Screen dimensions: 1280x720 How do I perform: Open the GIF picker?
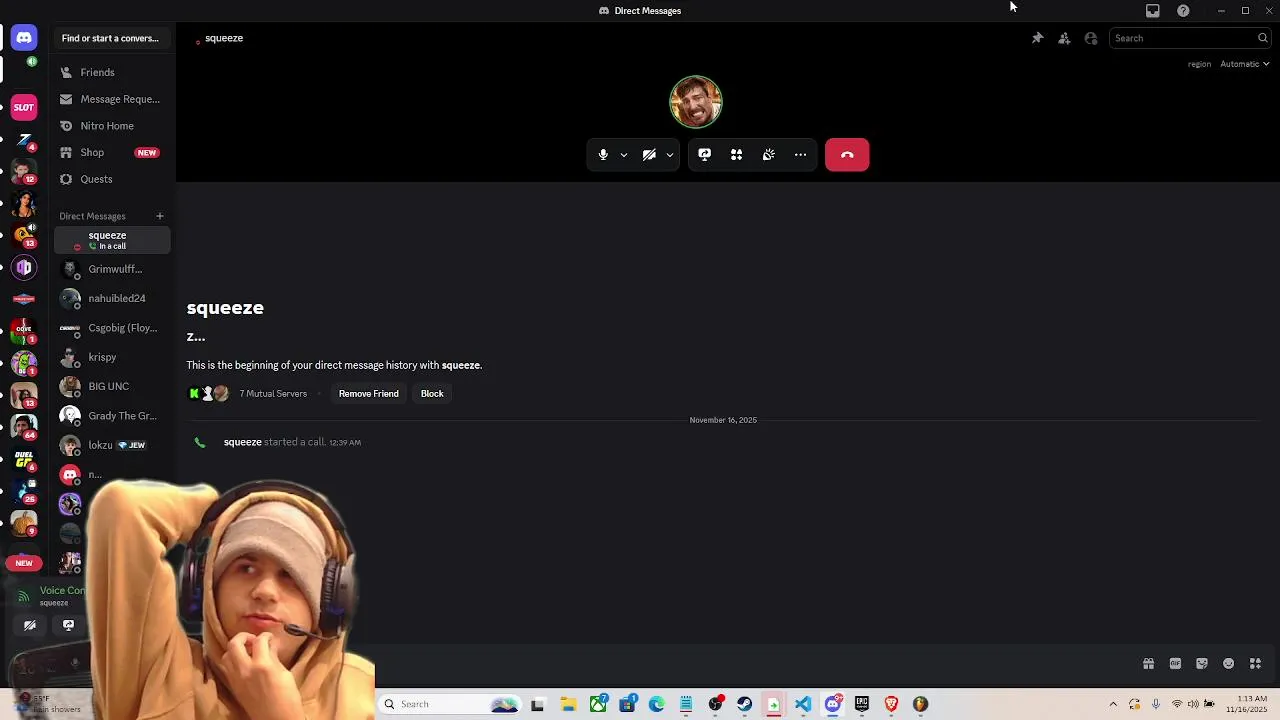[x=1175, y=664]
